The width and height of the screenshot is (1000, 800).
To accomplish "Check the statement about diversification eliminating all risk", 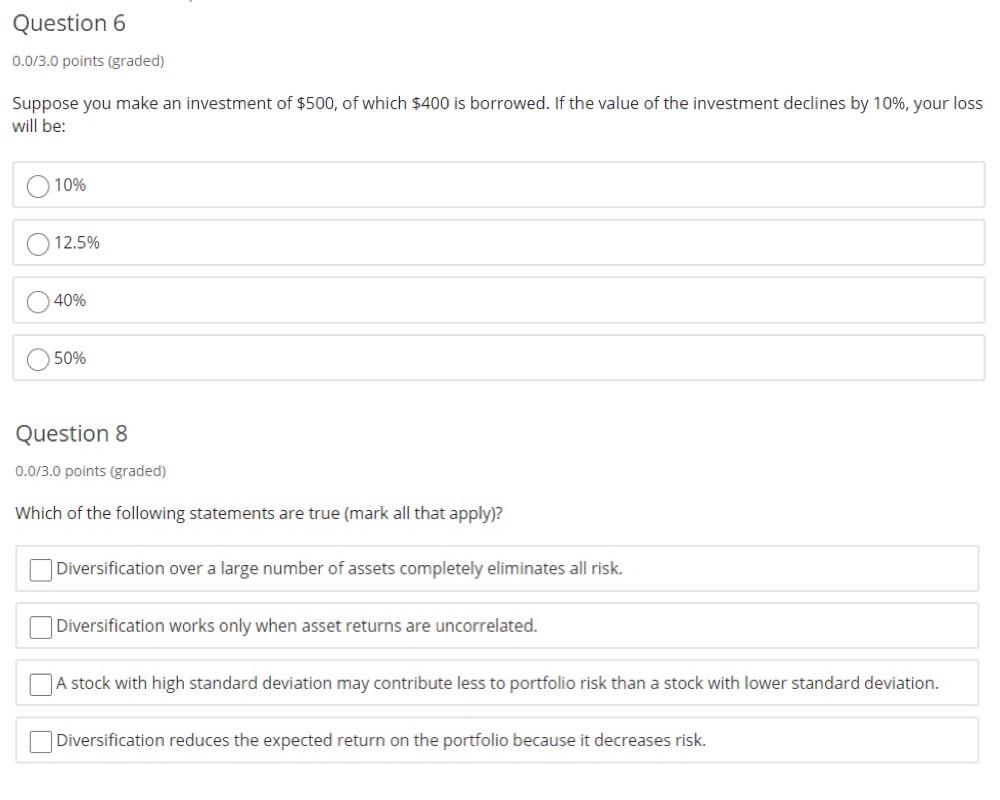I will click(40, 569).
